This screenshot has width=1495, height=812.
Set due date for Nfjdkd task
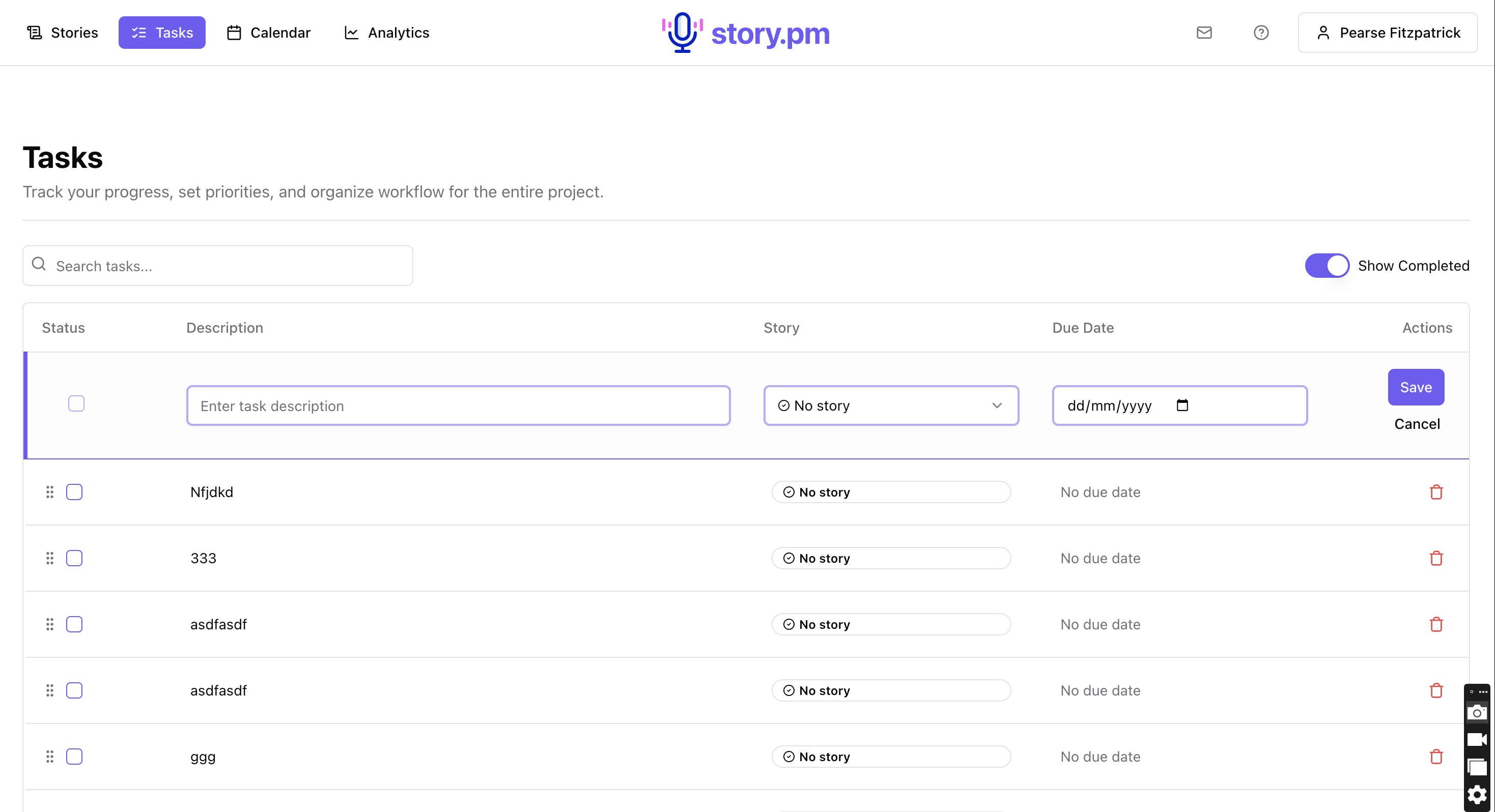click(x=1101, y=492)
